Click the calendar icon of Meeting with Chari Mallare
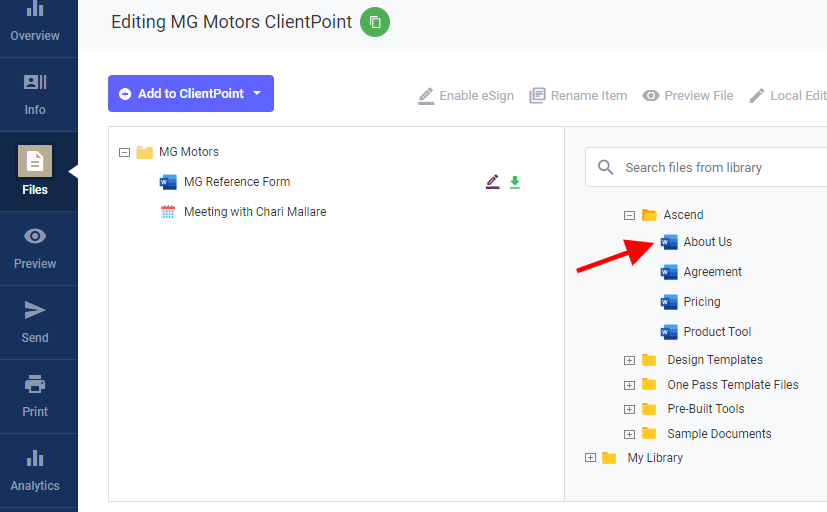 (168, 212)
